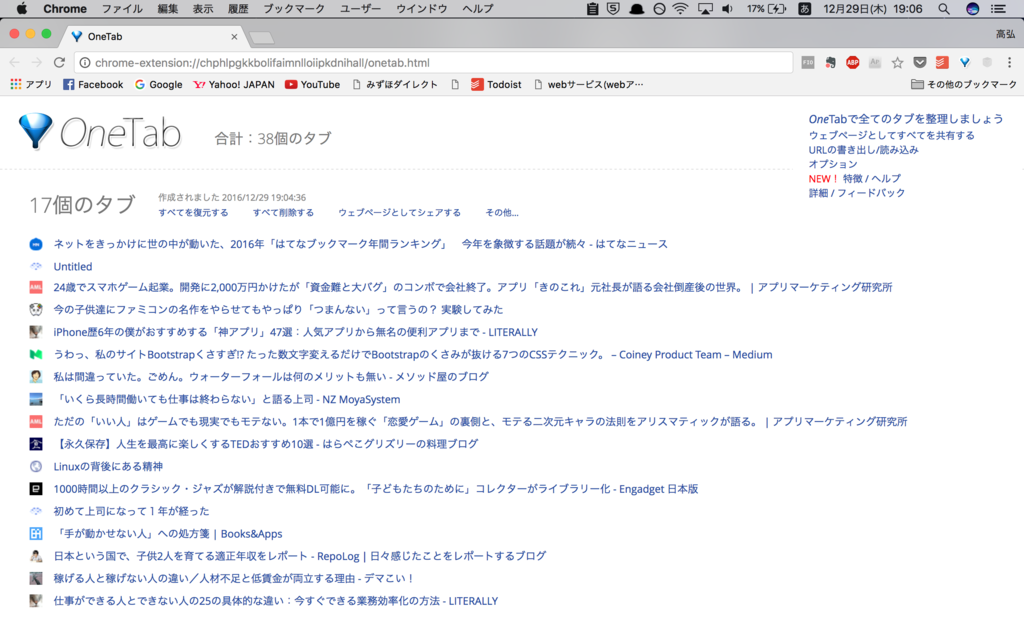Open the webサービス bookmark folder
Image resolution: width=1024 pixels, height=640 pixels.
tap(588, 84)
